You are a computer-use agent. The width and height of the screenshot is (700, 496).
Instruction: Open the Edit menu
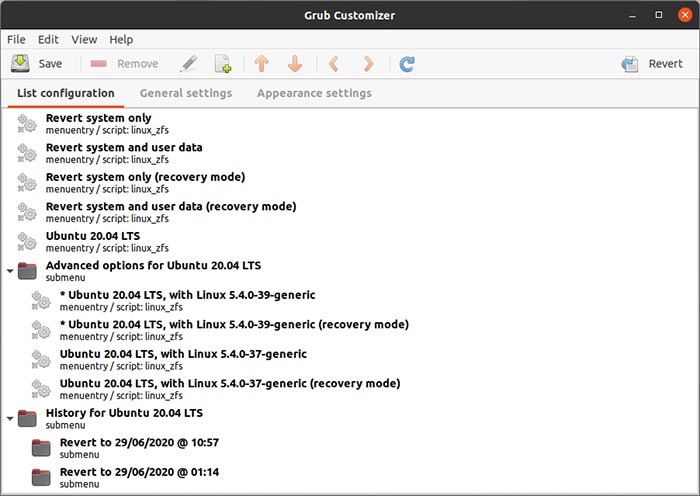(x=48, y=39)
